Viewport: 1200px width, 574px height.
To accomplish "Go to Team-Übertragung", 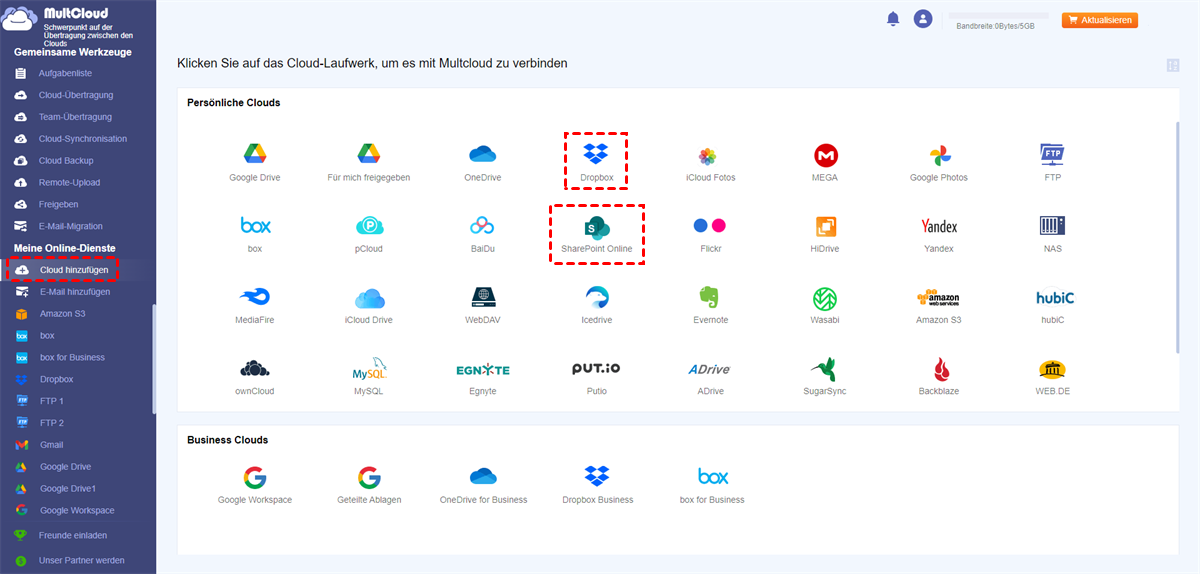I will click(77, 117).
